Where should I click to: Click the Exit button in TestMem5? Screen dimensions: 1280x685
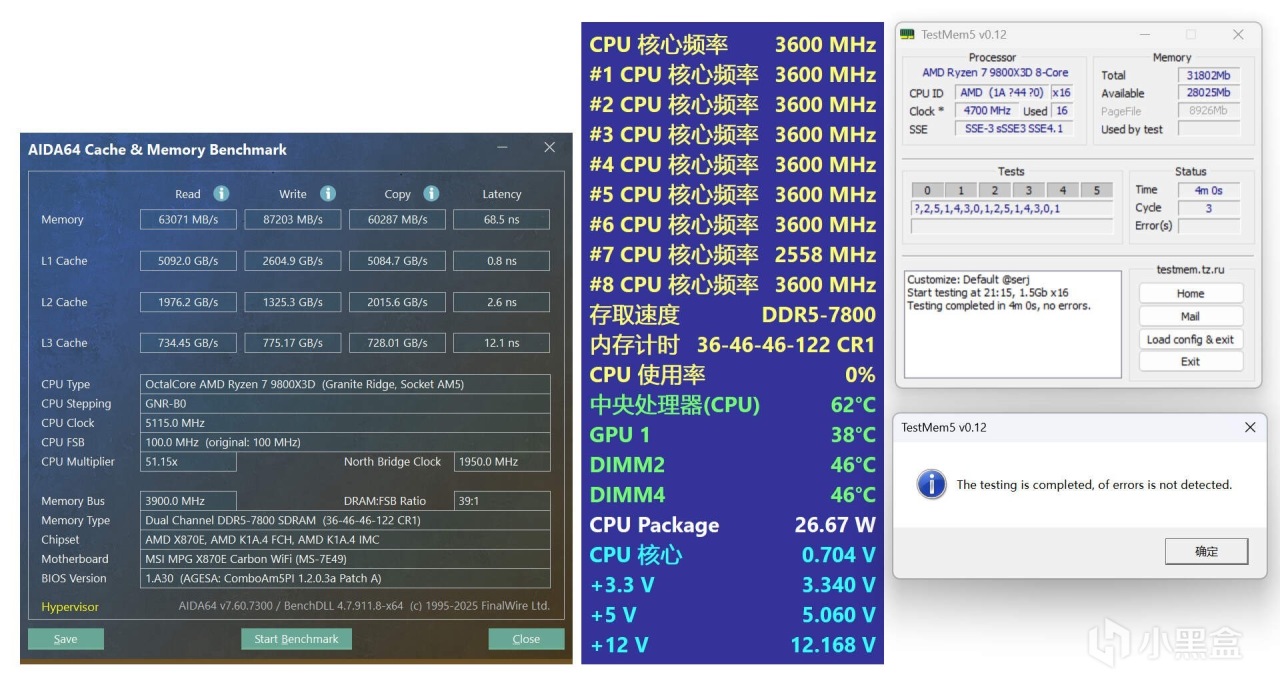(1190, 362)
